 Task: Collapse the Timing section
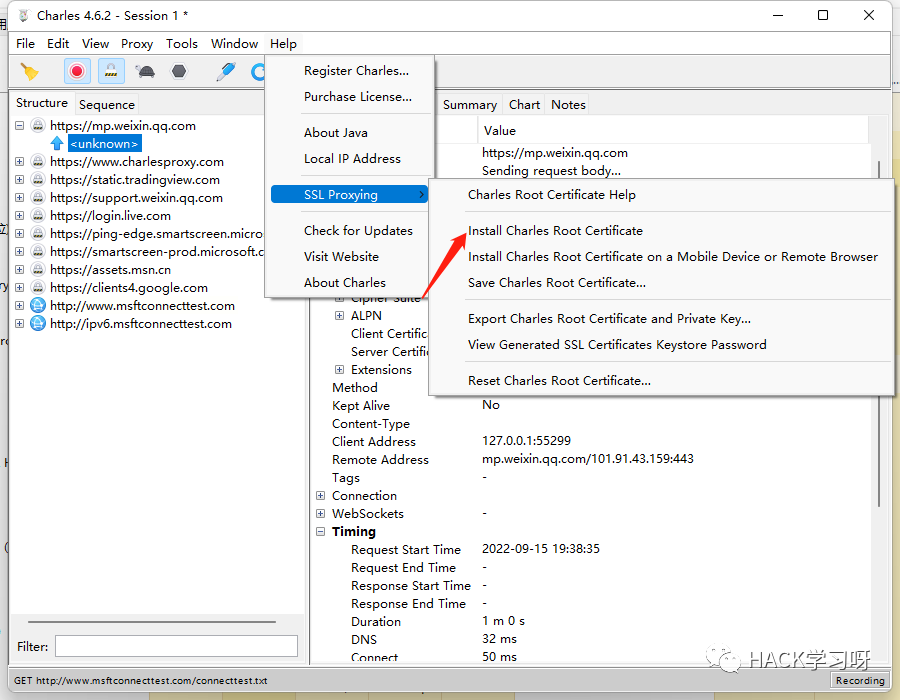point(321,531)
